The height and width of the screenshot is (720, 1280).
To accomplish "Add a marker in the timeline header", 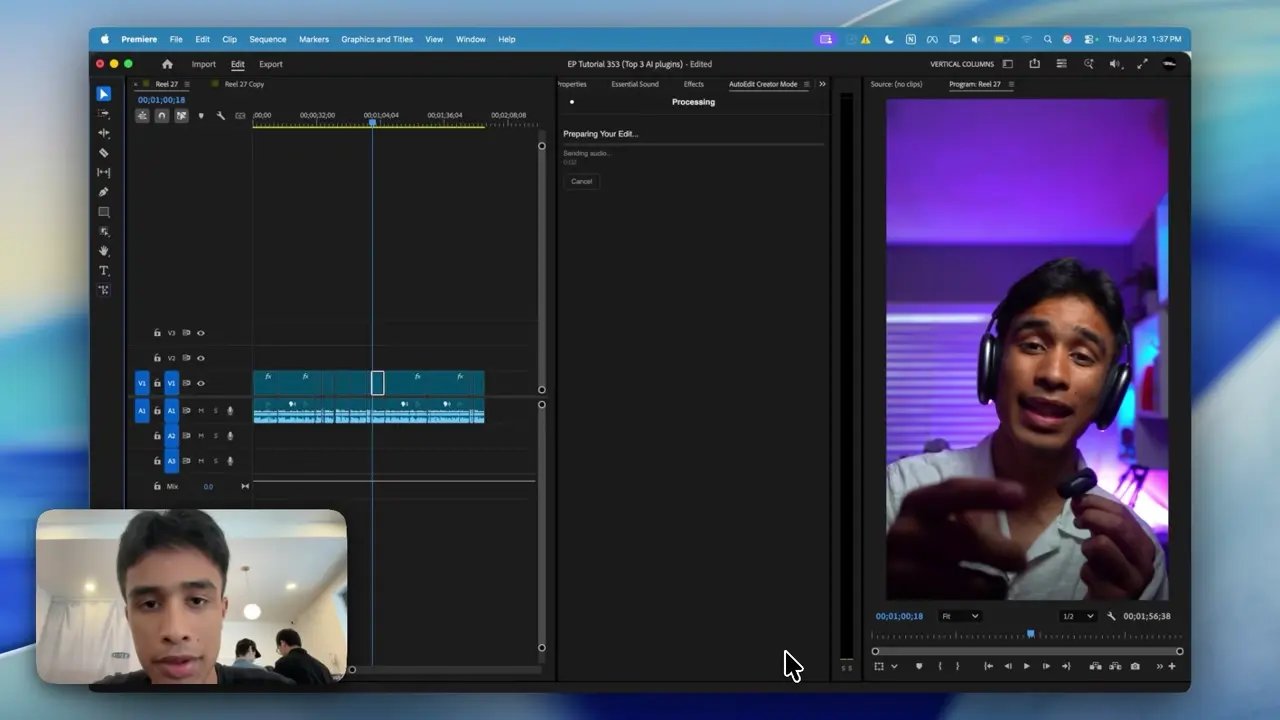I will [x=201, y=116].
